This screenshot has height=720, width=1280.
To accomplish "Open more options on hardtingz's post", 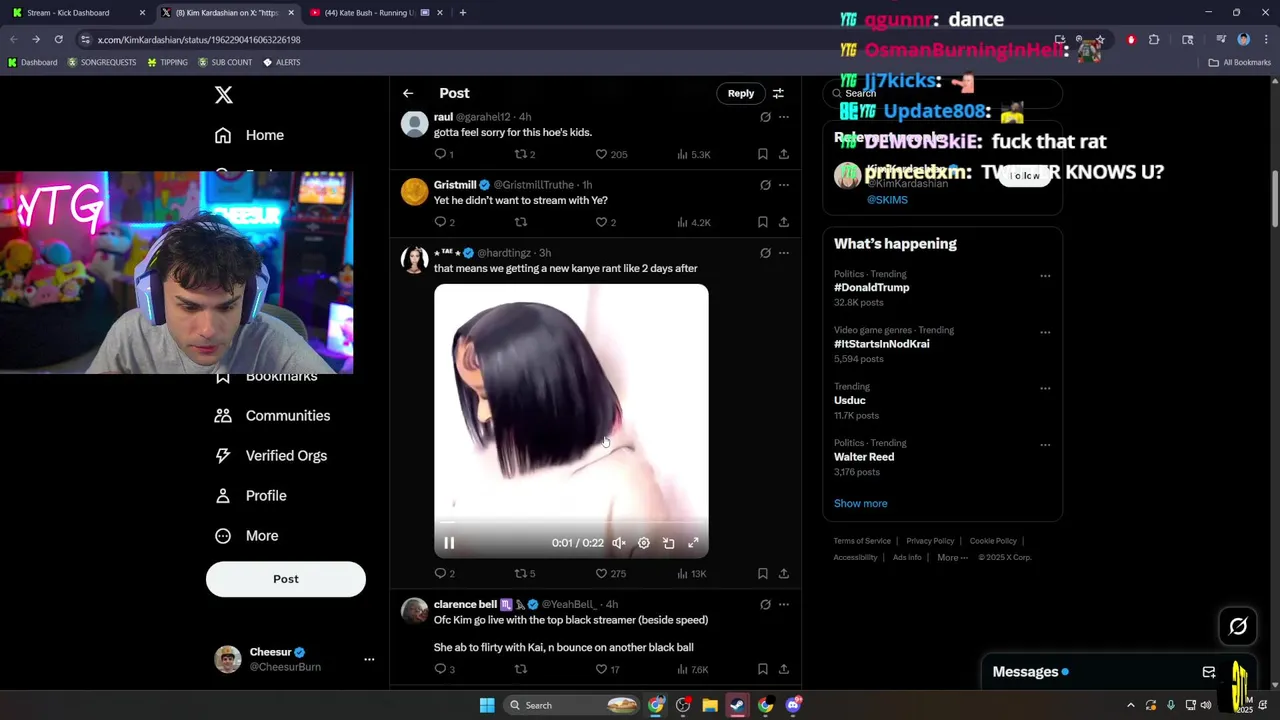I will pos(784,253).
